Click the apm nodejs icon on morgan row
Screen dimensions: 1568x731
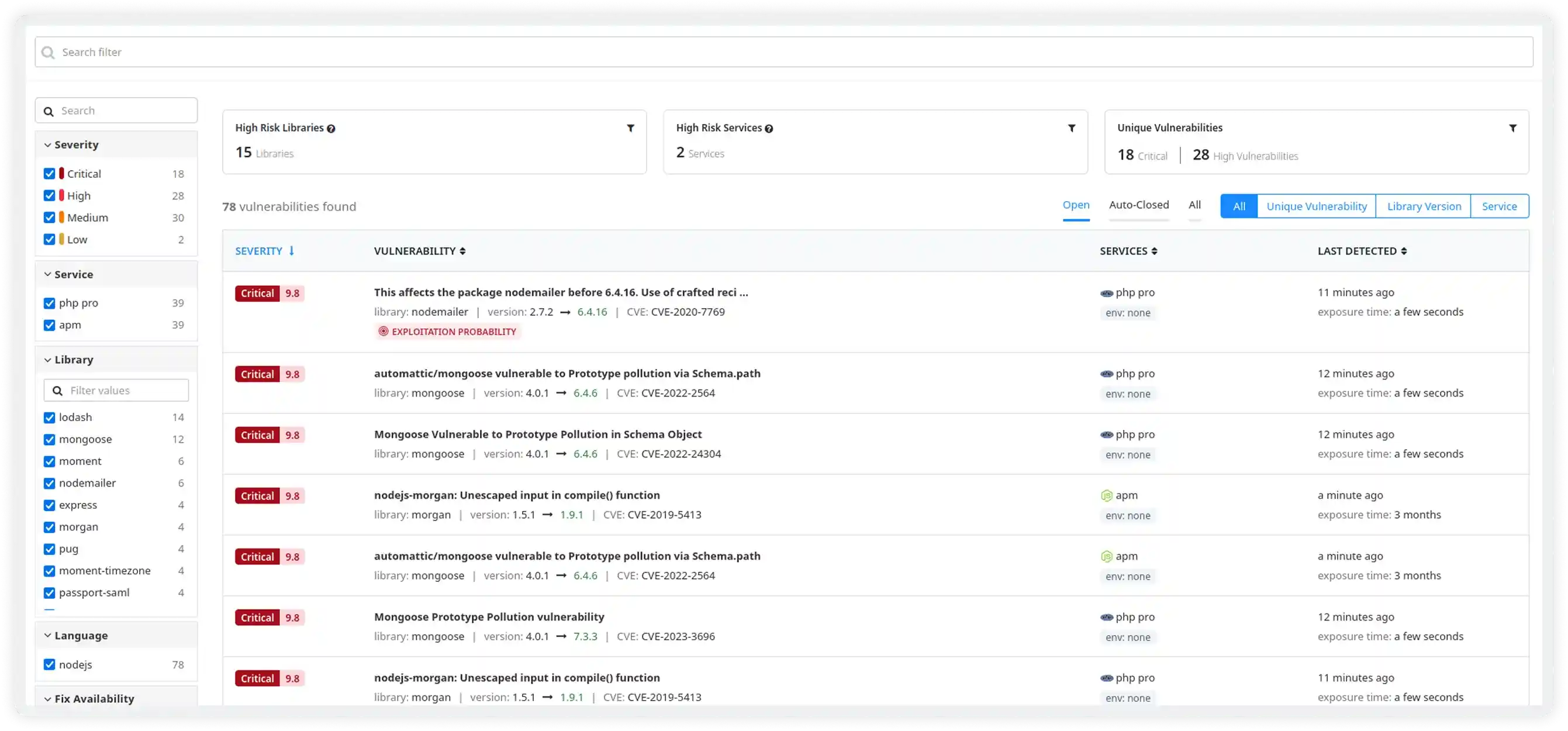tap(1107, 495)
